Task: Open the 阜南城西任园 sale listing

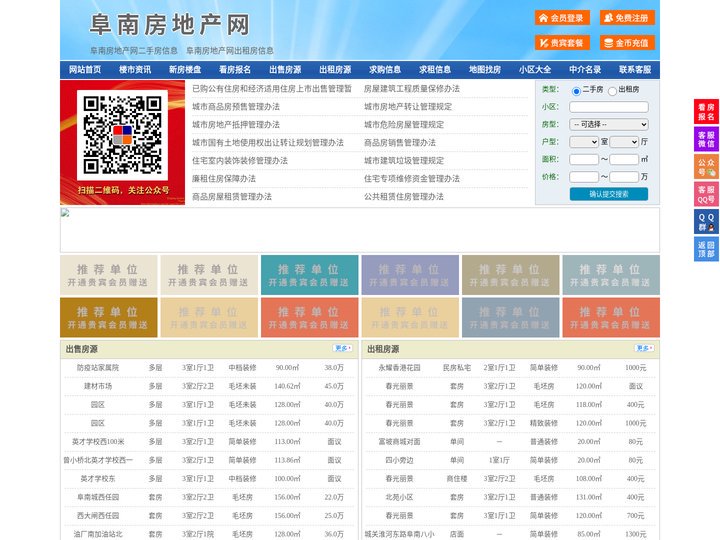Action: 98,497
